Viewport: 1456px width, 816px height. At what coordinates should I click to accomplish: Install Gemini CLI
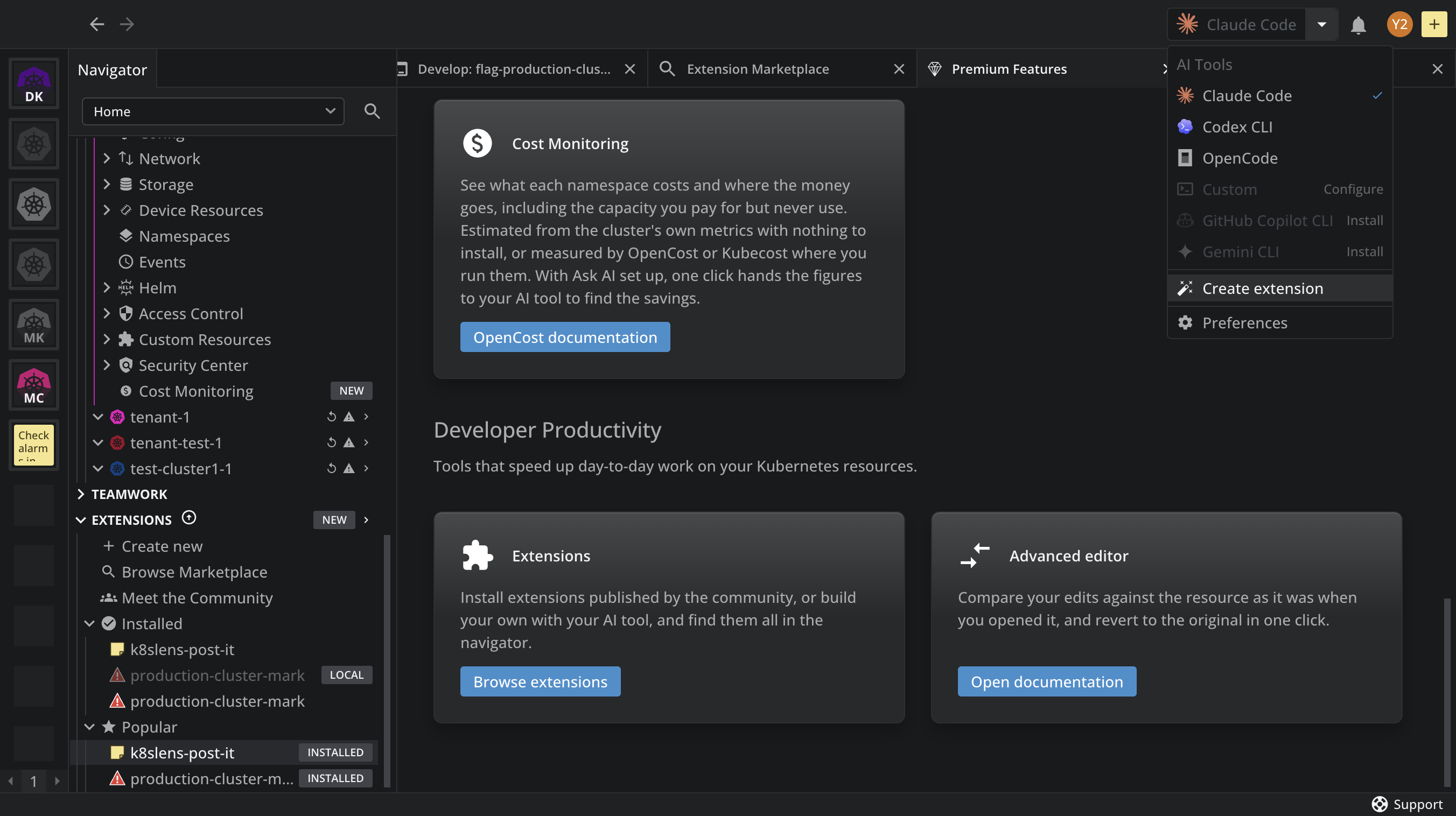1364,251
